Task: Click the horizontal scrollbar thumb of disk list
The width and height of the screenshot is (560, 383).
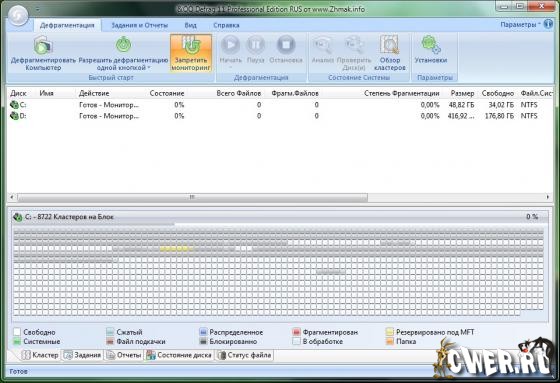Action: (192, 197)
